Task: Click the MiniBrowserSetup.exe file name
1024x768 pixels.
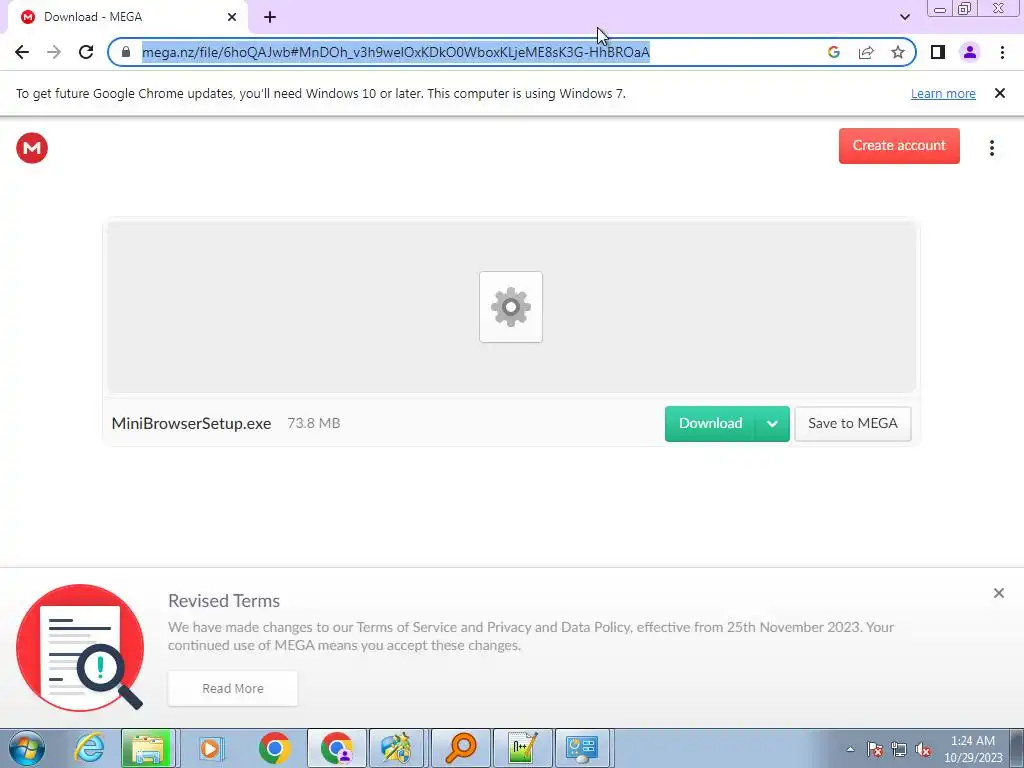Action: point(191,424)
